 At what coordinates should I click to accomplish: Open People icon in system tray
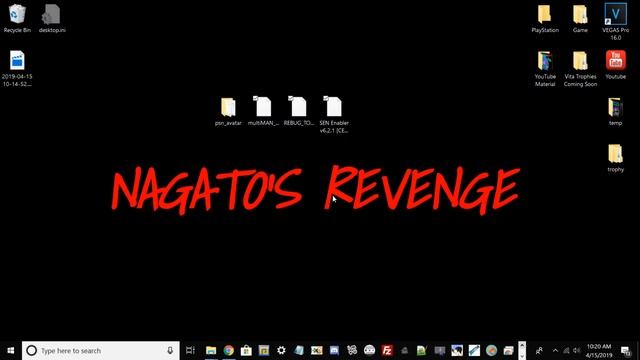coord(539,350)
